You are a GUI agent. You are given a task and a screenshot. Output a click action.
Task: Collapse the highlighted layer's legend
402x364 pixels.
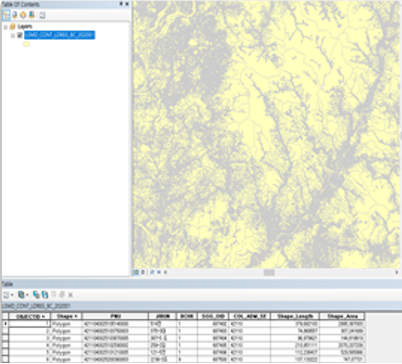pyautogui.click(x=13, y=35)
